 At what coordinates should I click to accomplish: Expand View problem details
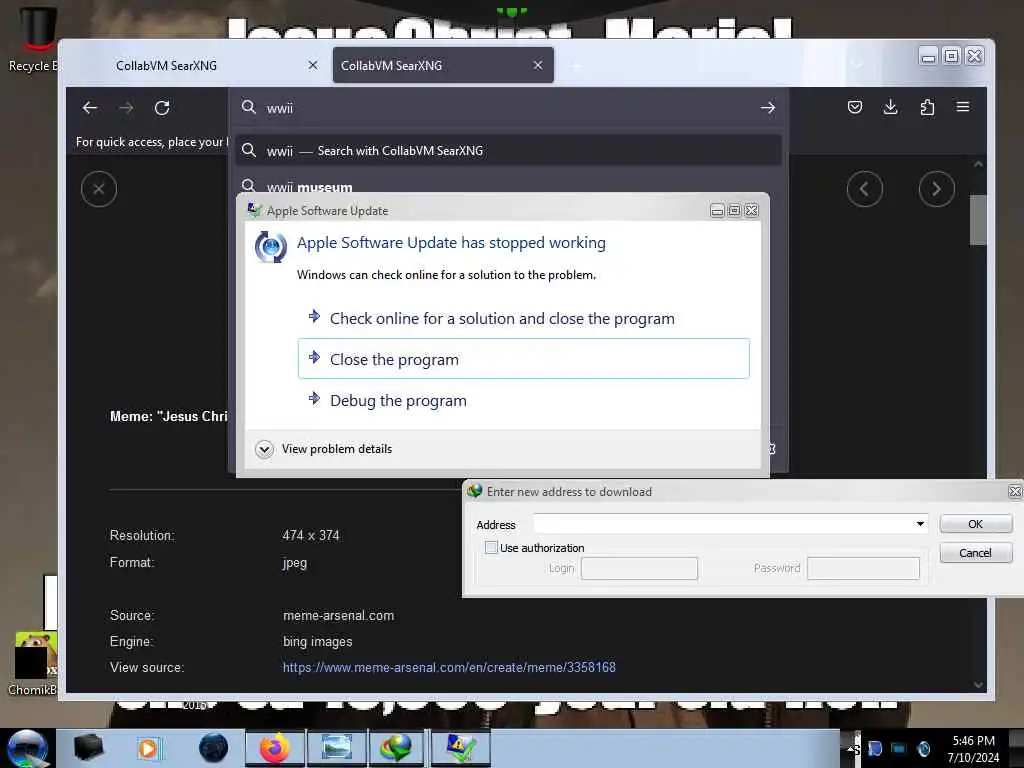[x=324, y=449]
